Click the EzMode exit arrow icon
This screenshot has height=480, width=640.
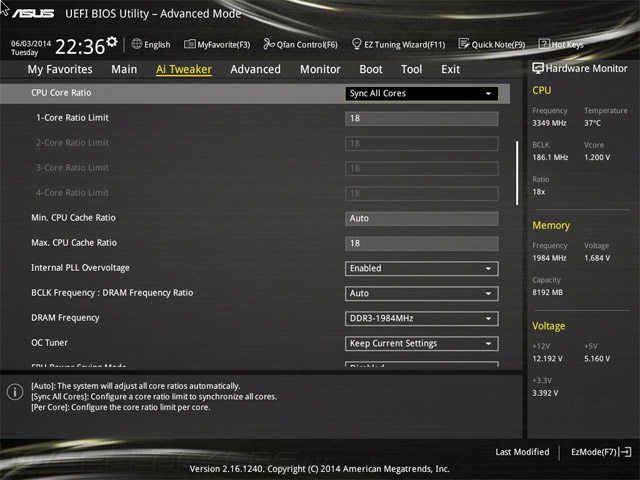click(x=625, y=452)
